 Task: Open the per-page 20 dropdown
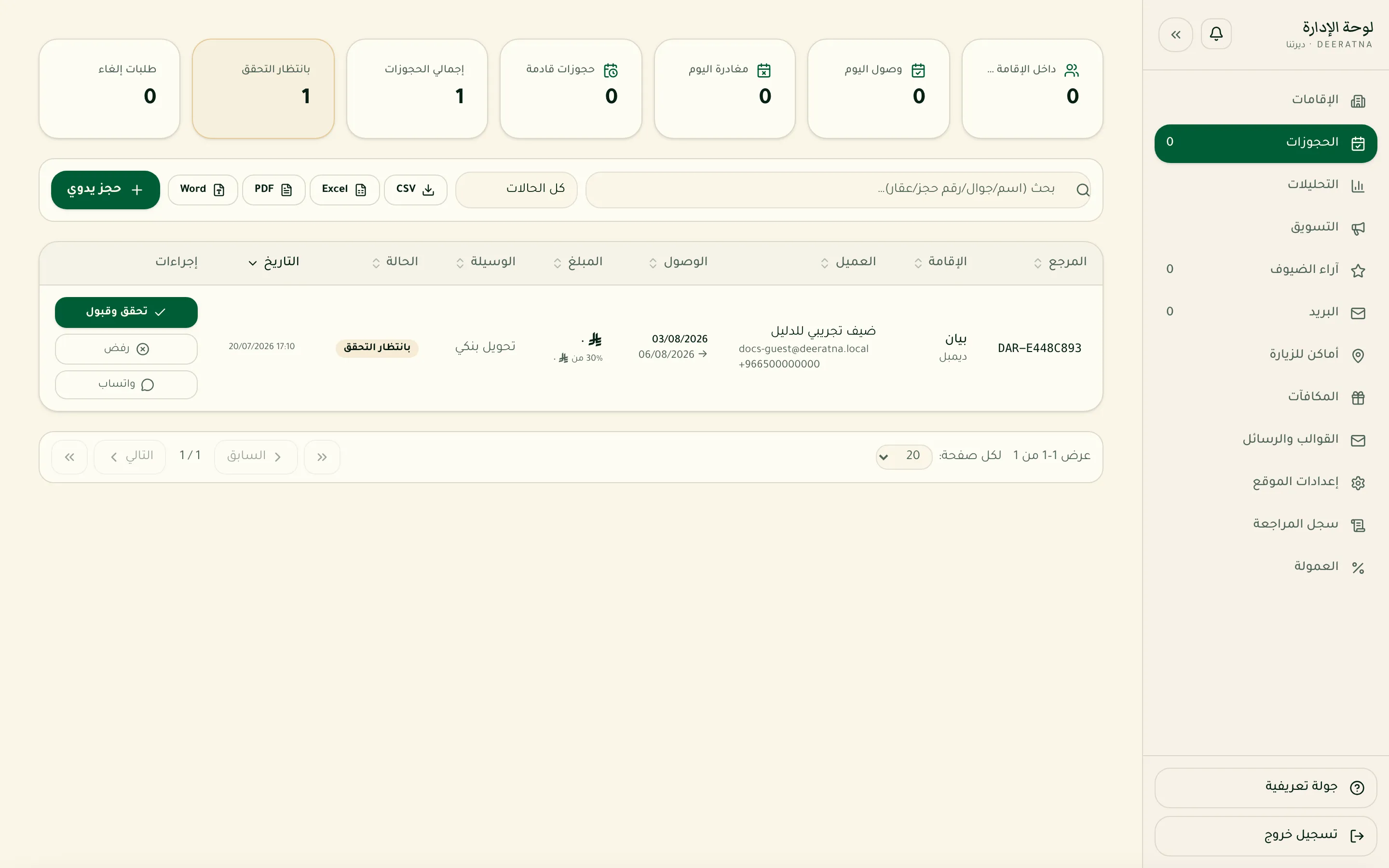pyautogui.click(x=903, y=457)
